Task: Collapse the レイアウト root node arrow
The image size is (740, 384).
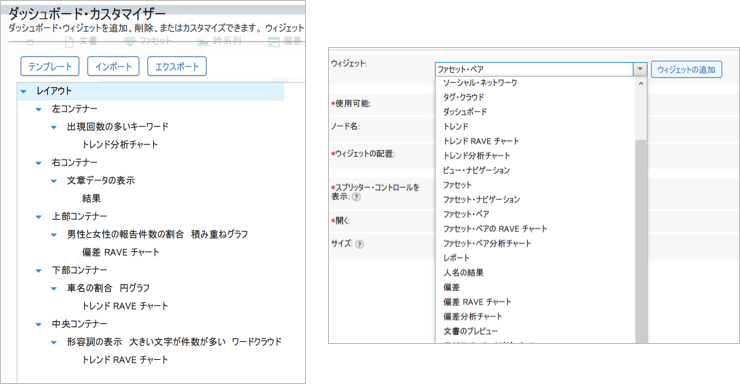Action: [x=24, y=92]
